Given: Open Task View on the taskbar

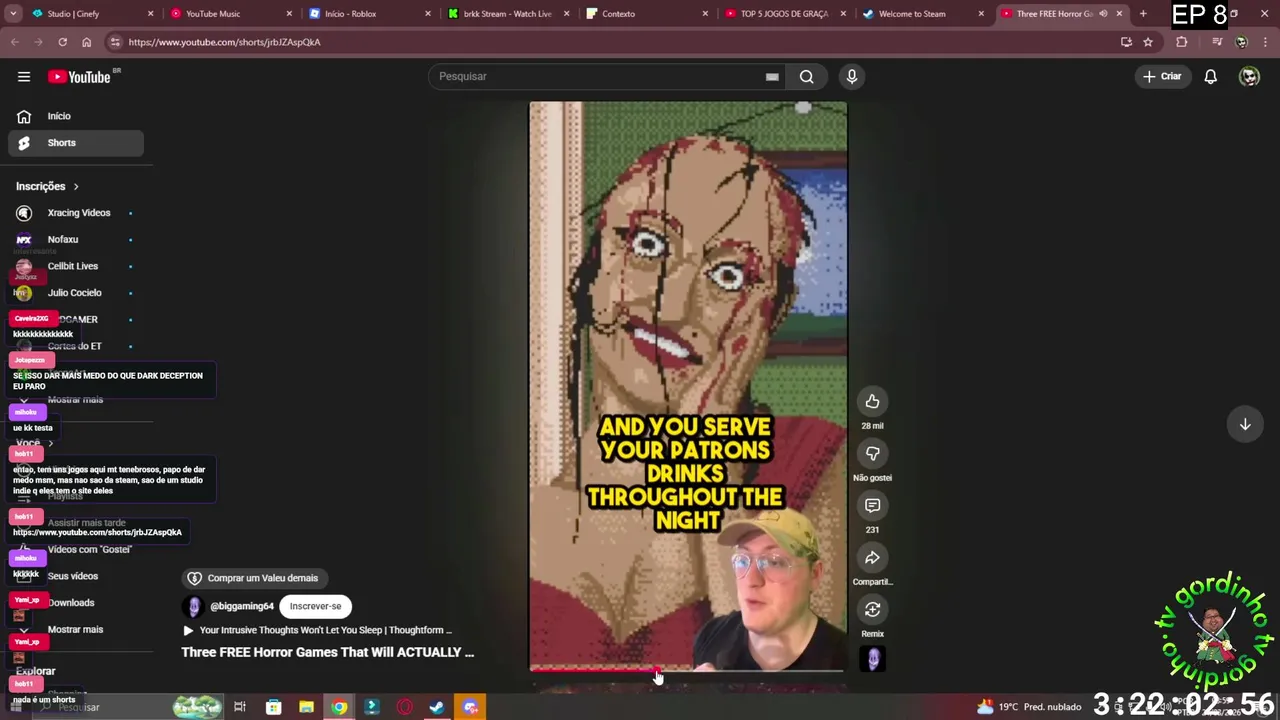Looking at the screenshot, I should (x=240, y=707).
